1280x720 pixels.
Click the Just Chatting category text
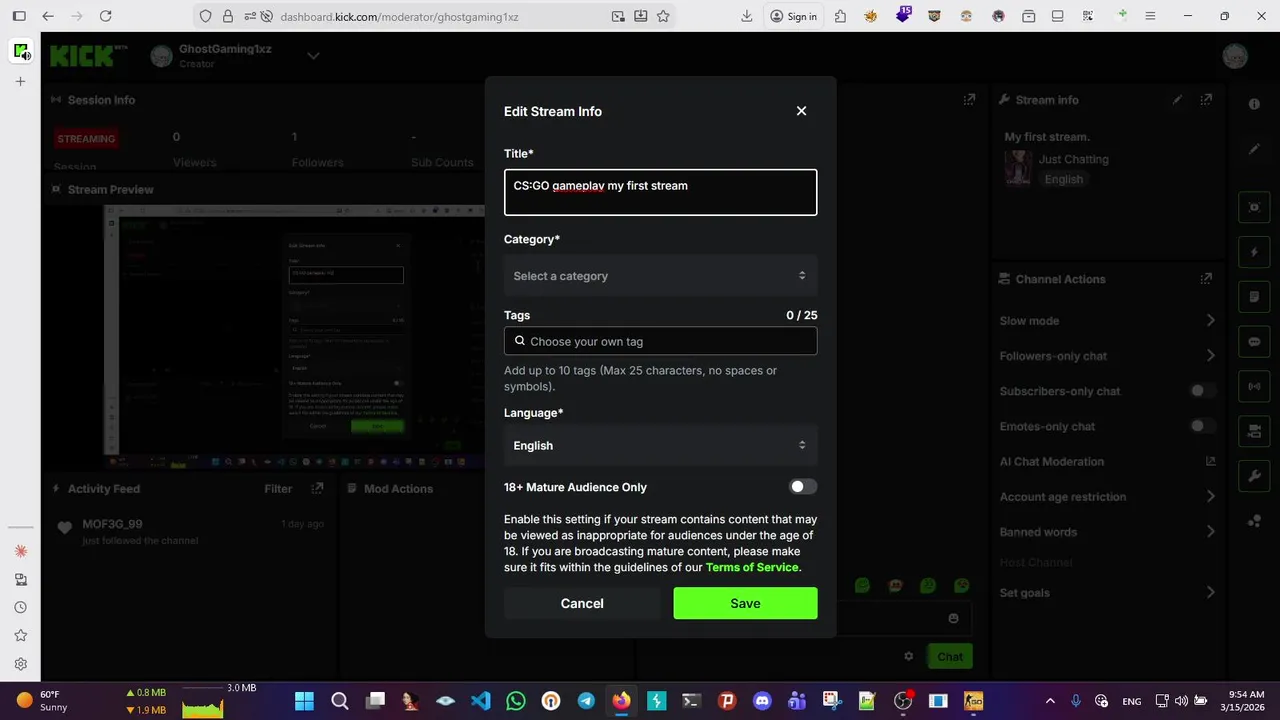1073,159
